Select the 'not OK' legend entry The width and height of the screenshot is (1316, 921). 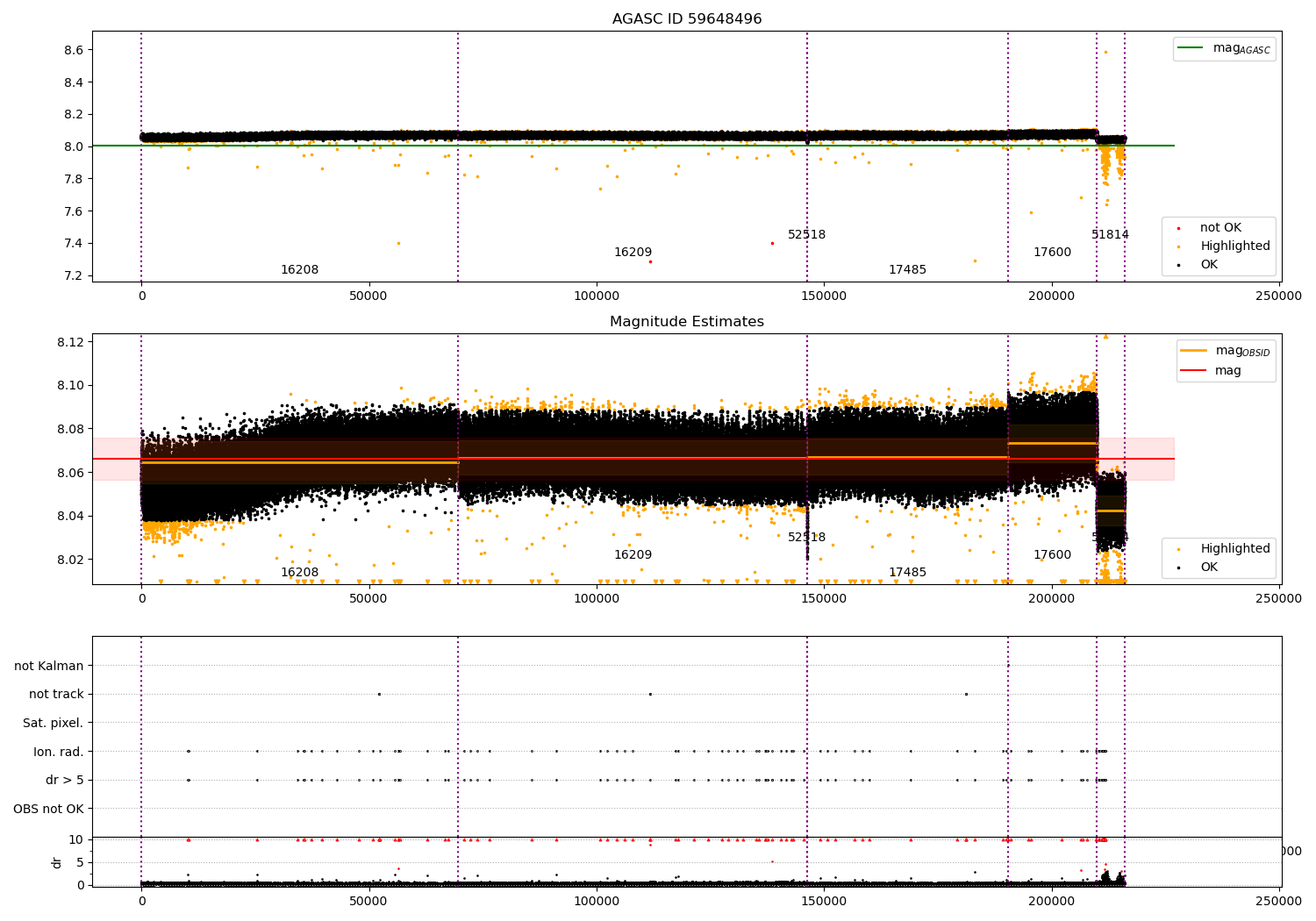pos(1220,227)
